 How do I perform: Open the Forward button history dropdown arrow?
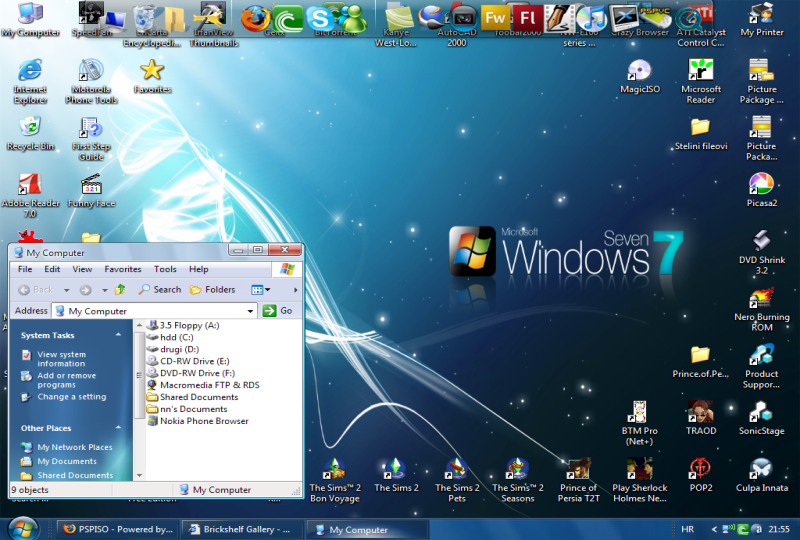tap(105, 290)
